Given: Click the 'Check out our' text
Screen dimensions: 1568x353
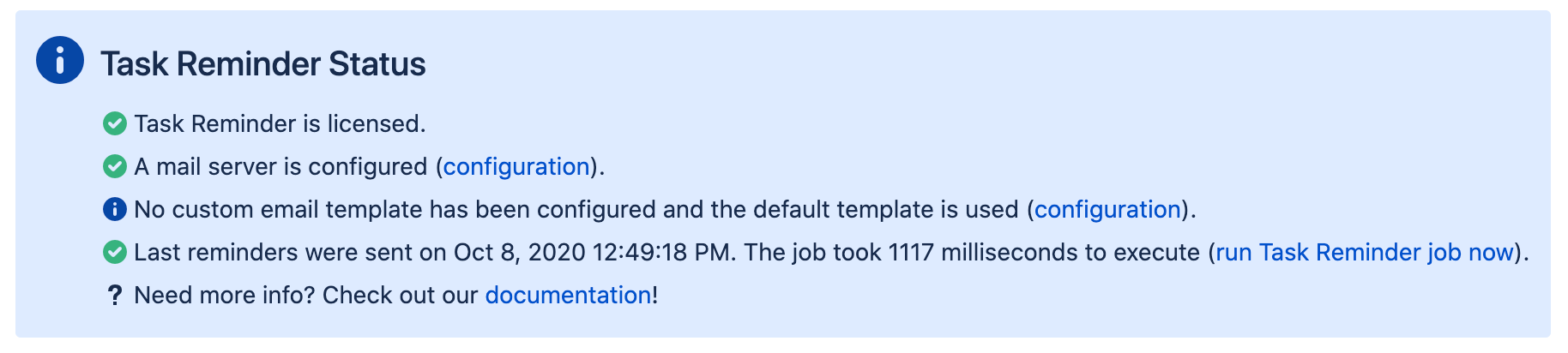Looking at the screenshot, I should 400,296.
